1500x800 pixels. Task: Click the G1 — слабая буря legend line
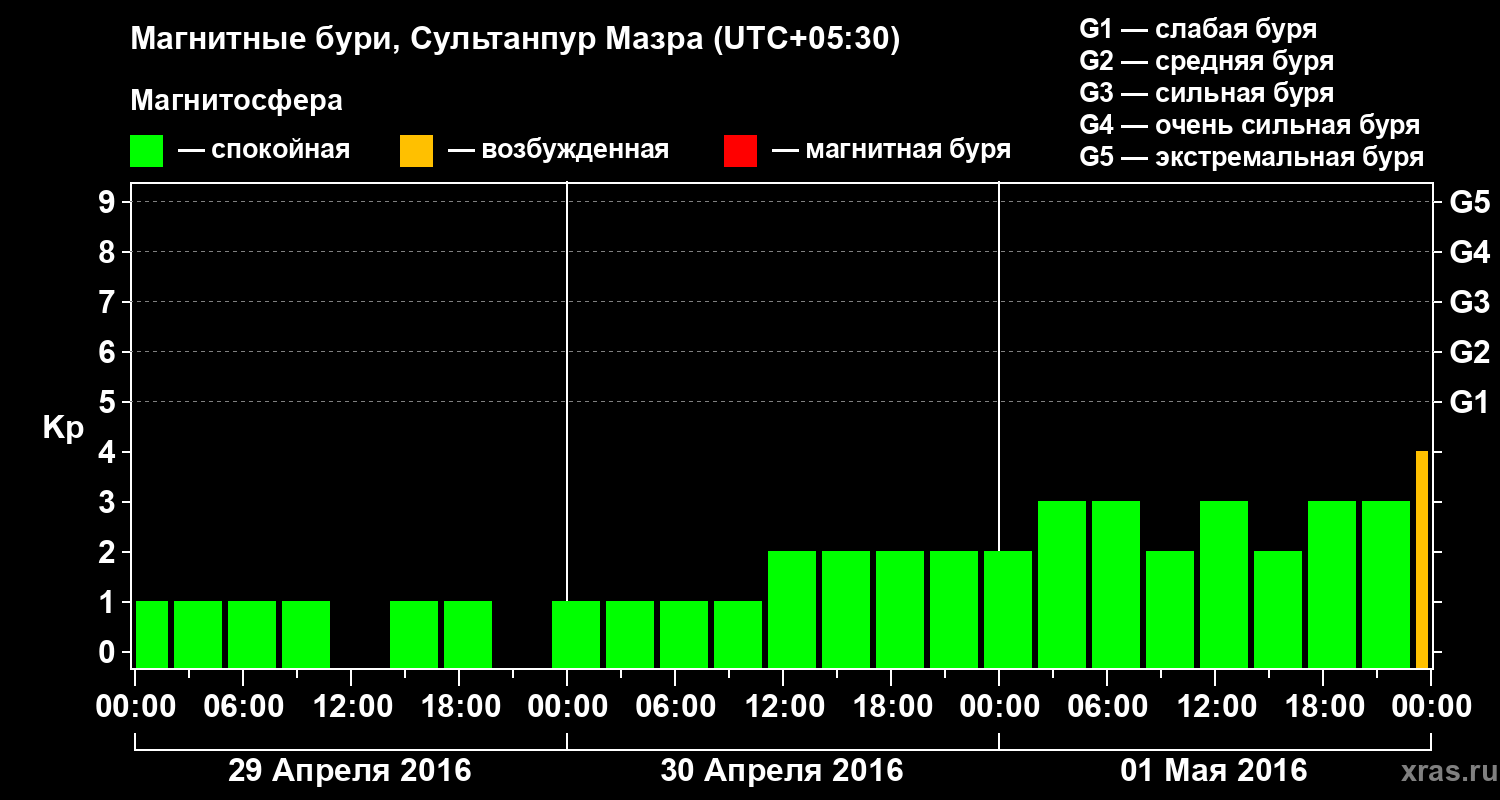tap(1198, 29)
